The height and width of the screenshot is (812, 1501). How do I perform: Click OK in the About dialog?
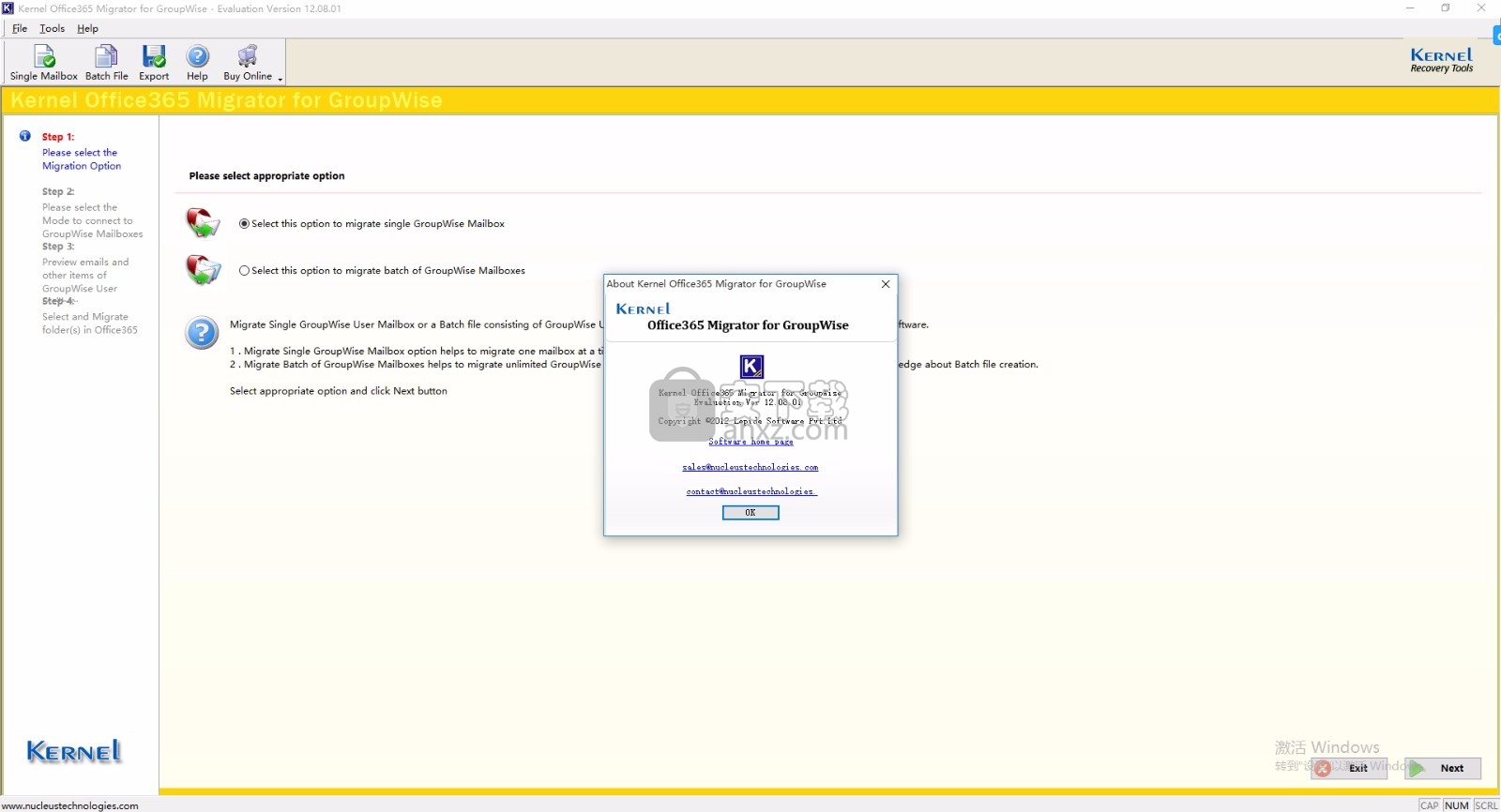point(750,513)
